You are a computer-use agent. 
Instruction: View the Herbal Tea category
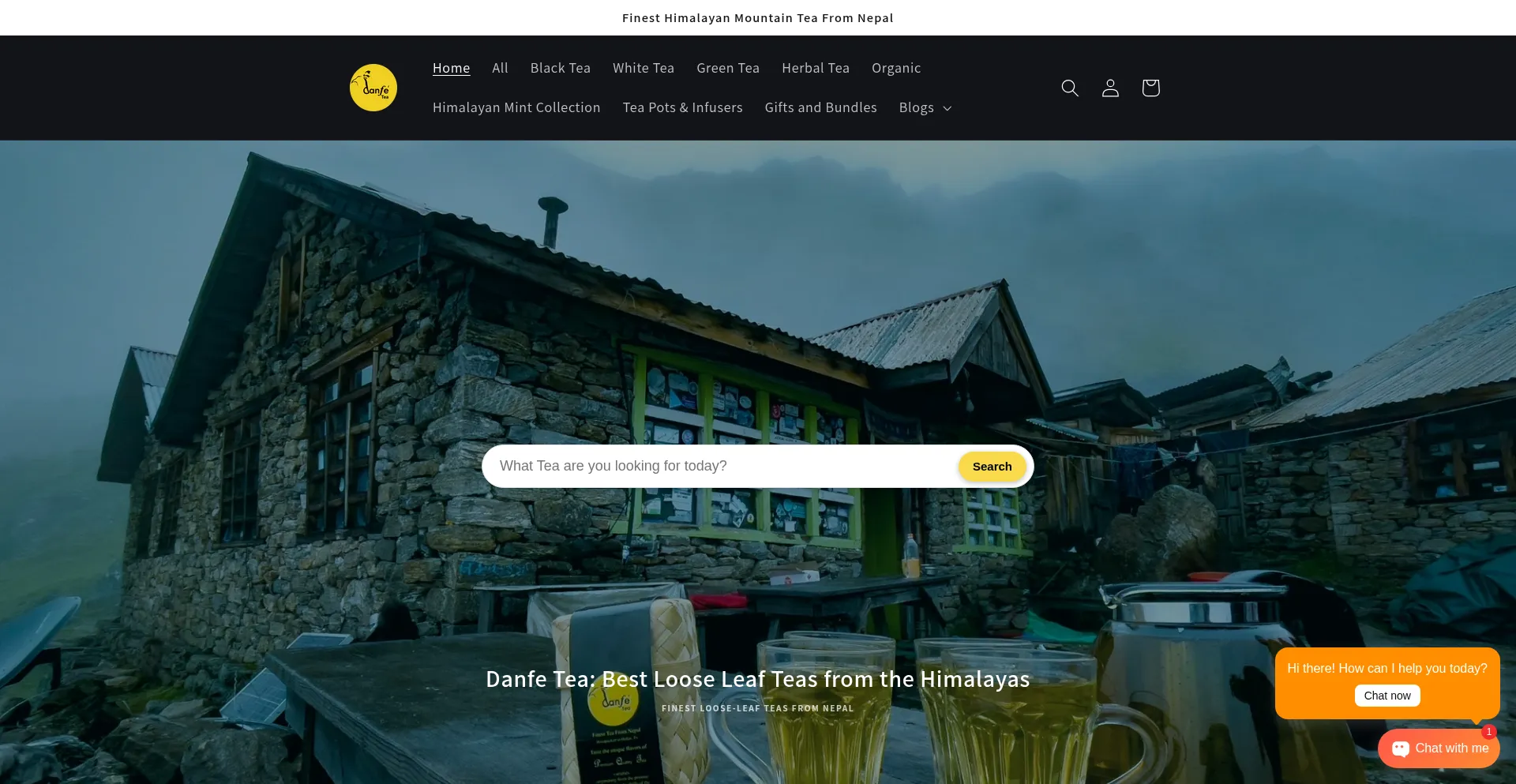tap(815, 68)
